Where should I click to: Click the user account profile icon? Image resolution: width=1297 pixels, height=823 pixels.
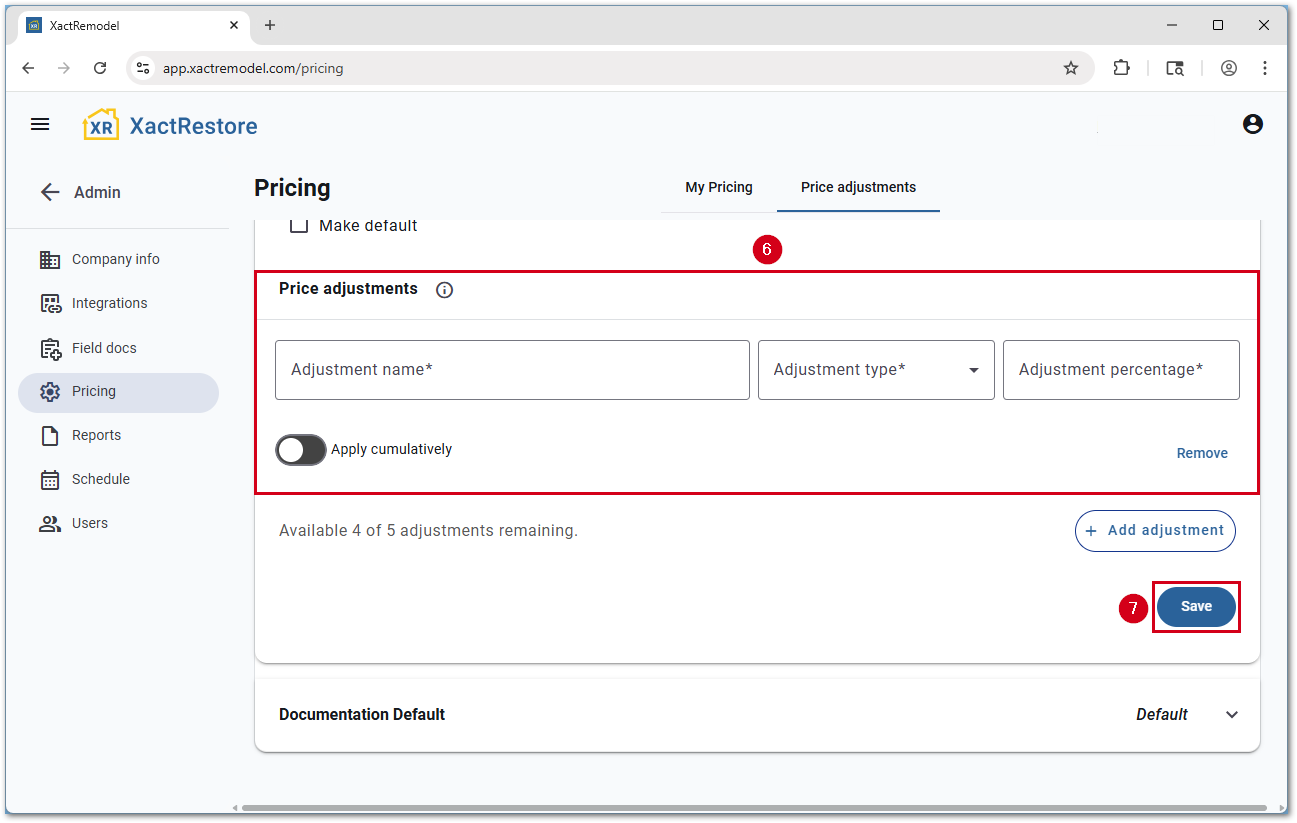point(1252,125)
